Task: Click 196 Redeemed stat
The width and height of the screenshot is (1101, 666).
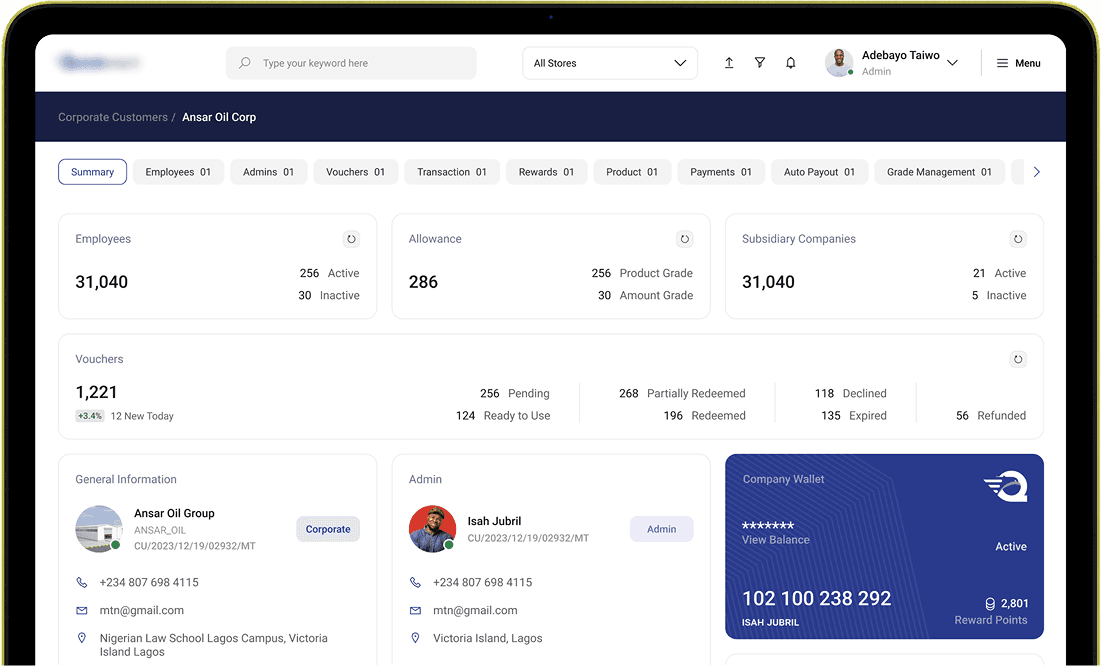Action: [x=705, y=416]
